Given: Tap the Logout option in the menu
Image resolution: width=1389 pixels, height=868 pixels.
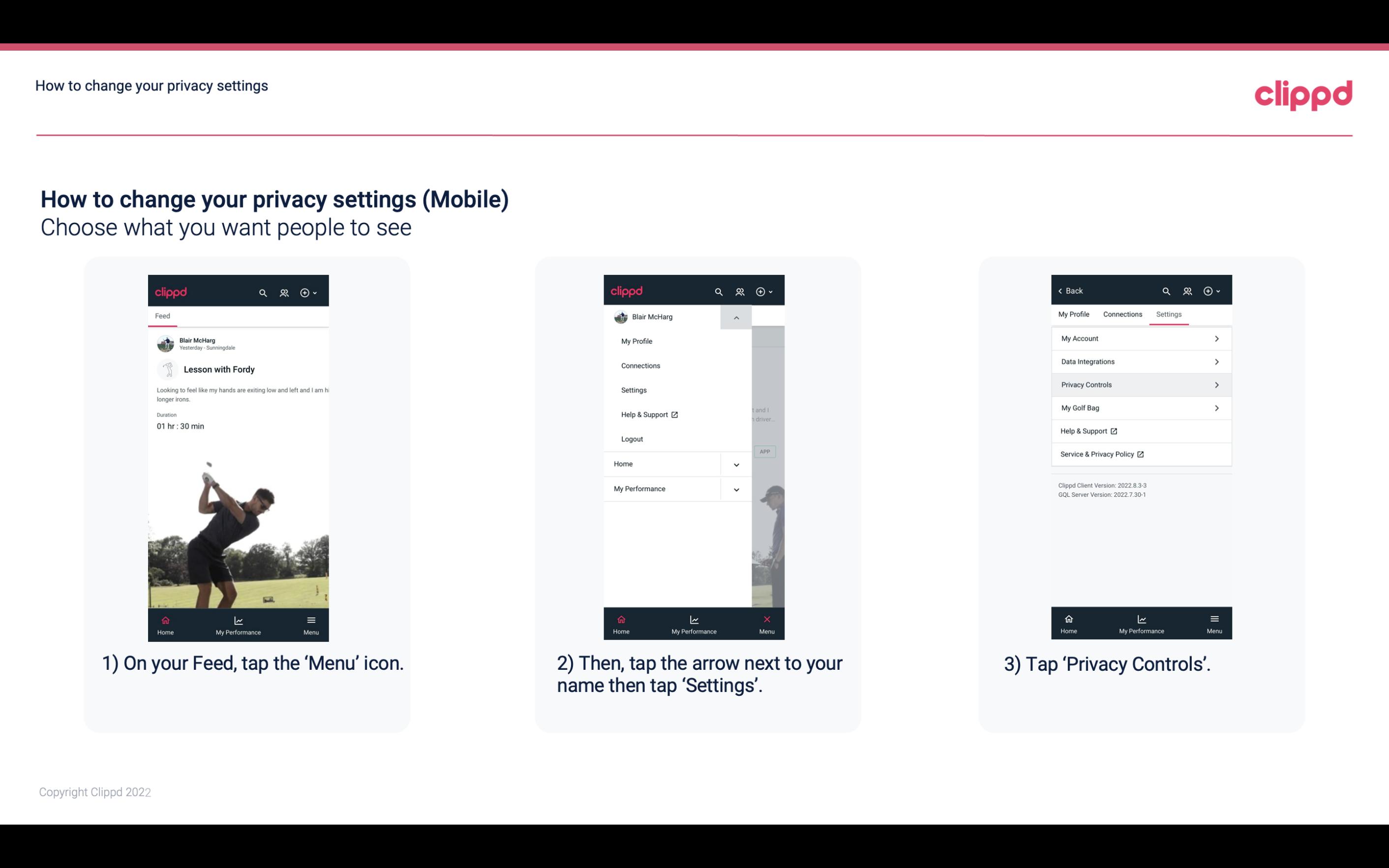Looking at the screenshot, I should 632,438.
